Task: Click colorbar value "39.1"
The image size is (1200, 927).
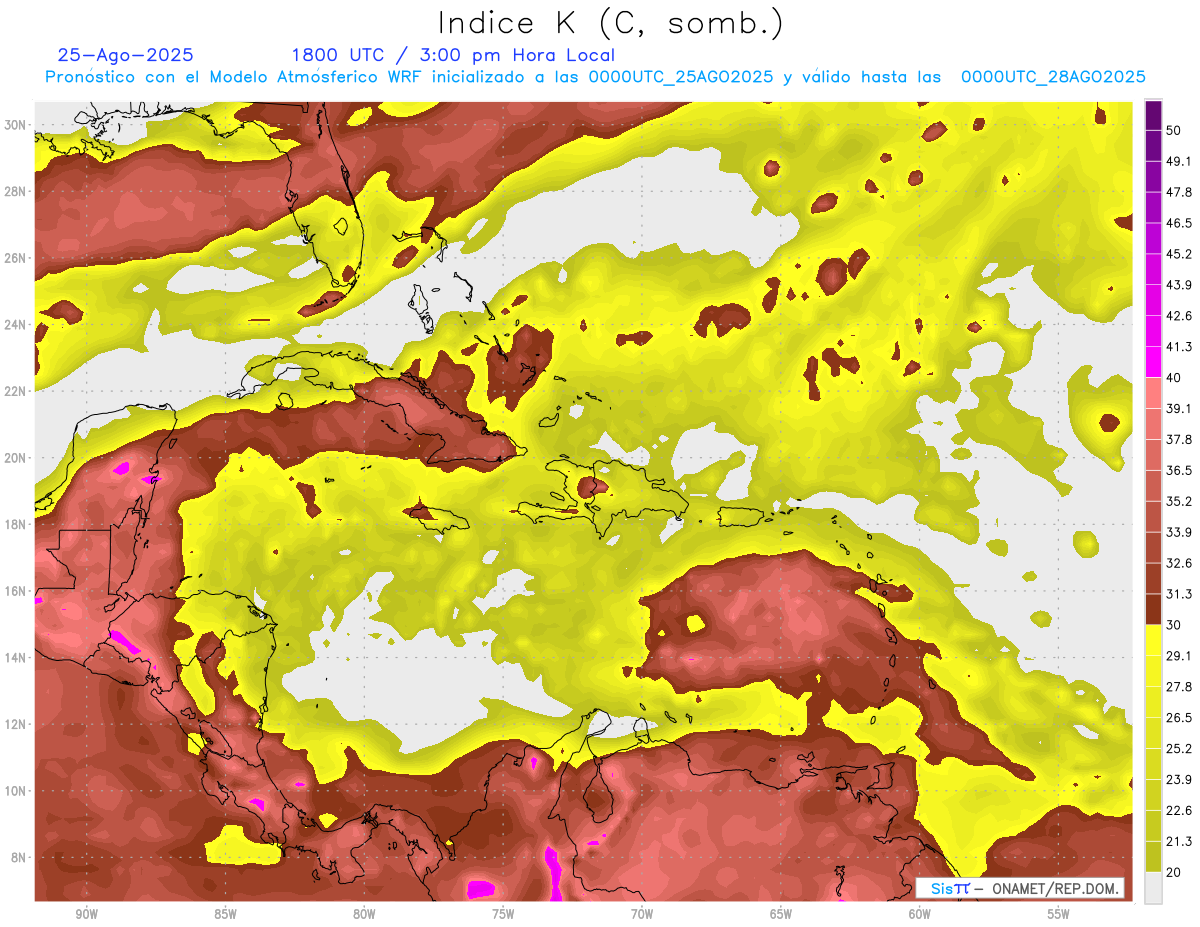Action: tap(1178, 409)
